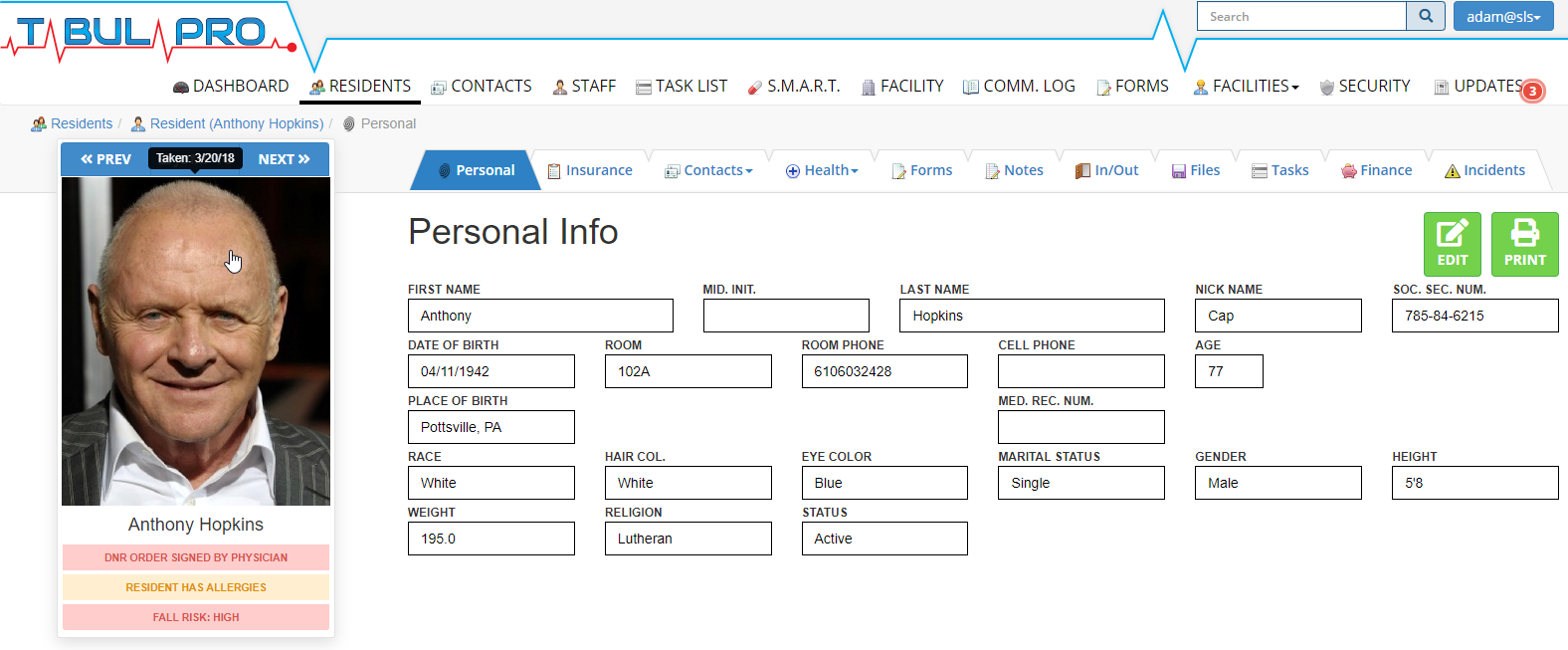Screen dimensions: 1568x650
Task: Open the Updates nav item
Action: pos(1478,87)
